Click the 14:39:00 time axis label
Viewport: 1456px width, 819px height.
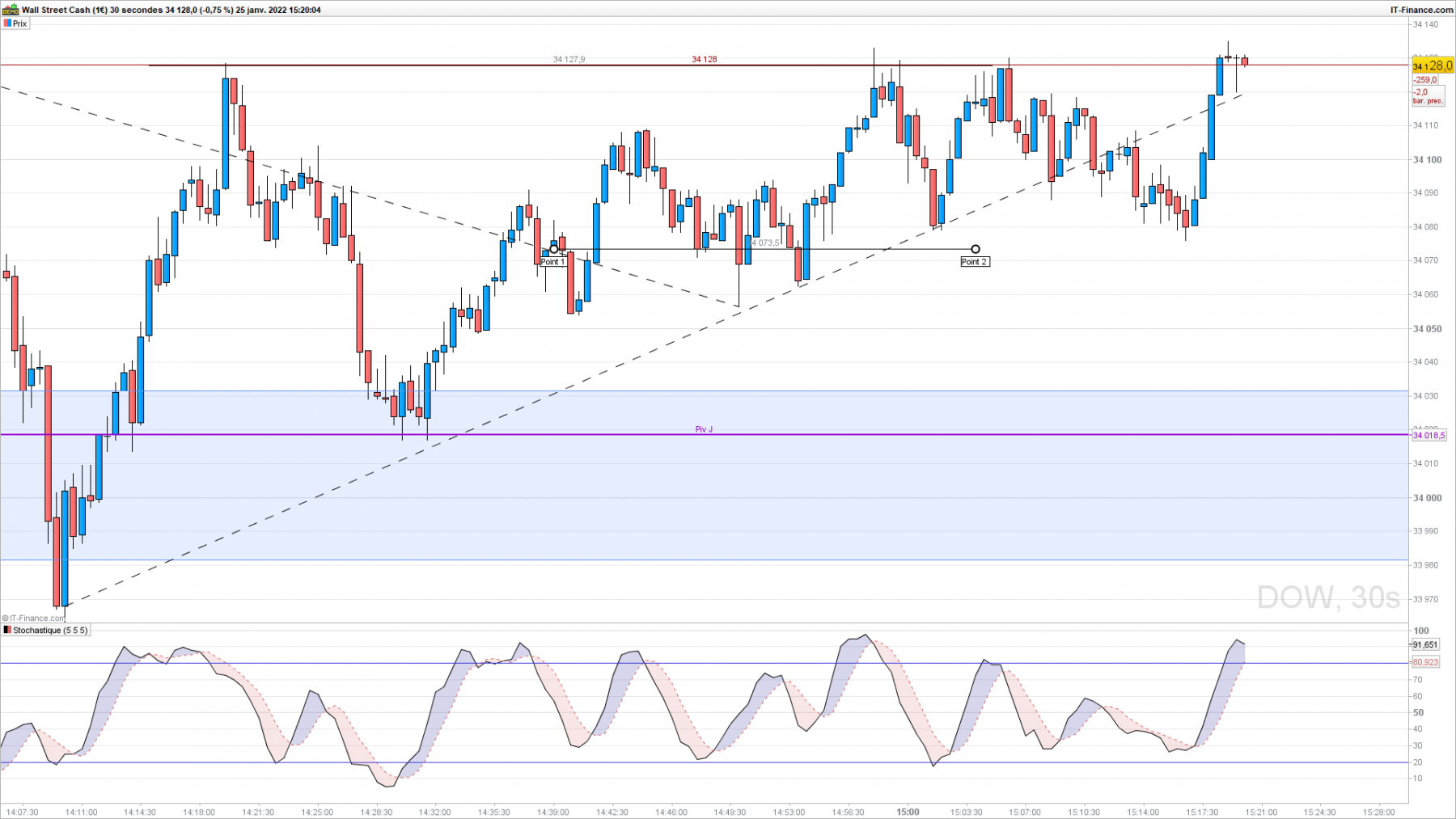(x=553, y=812)
